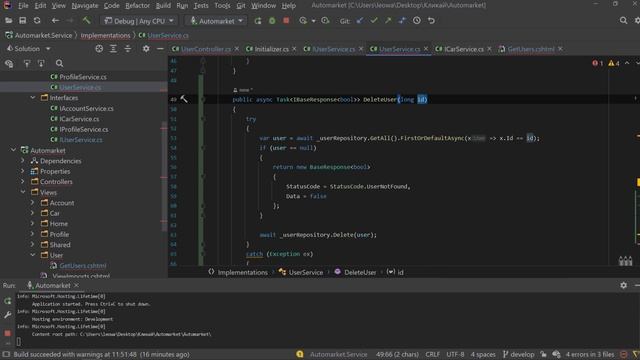Image resolution: width=640 pixels, height=360 pixels.
Task: Click the CRLF line ending indicator
Action: pos(433,354)
